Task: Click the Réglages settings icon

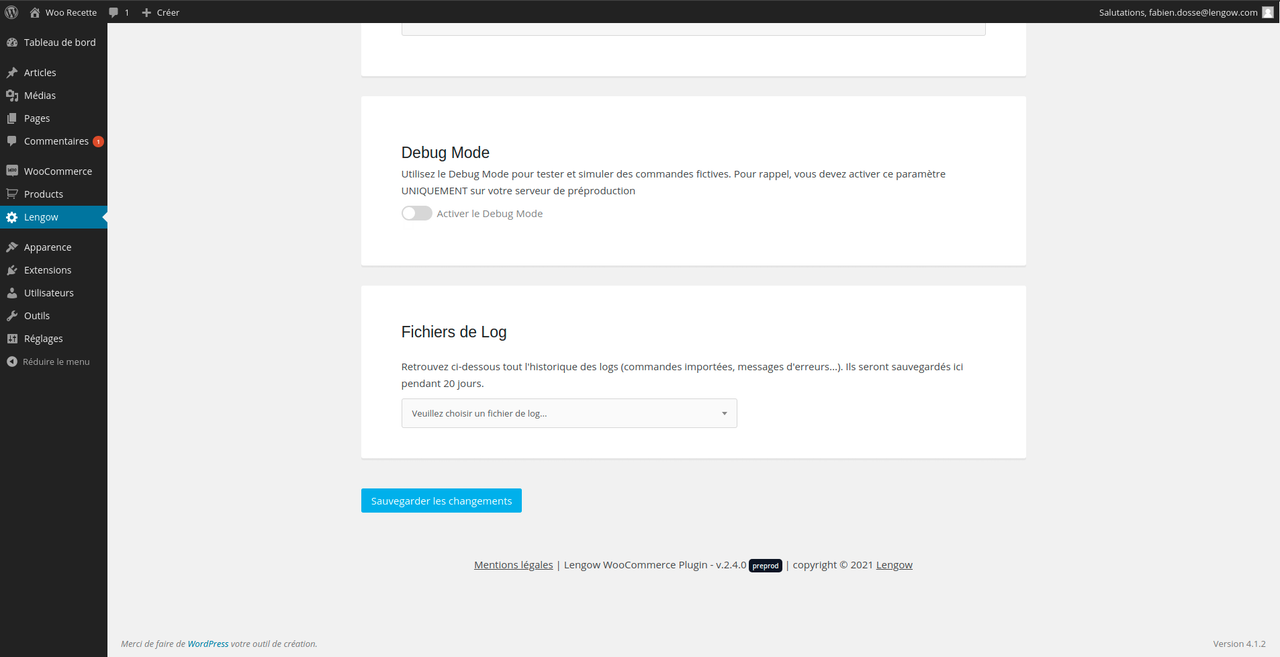Action: click(12, 340)
